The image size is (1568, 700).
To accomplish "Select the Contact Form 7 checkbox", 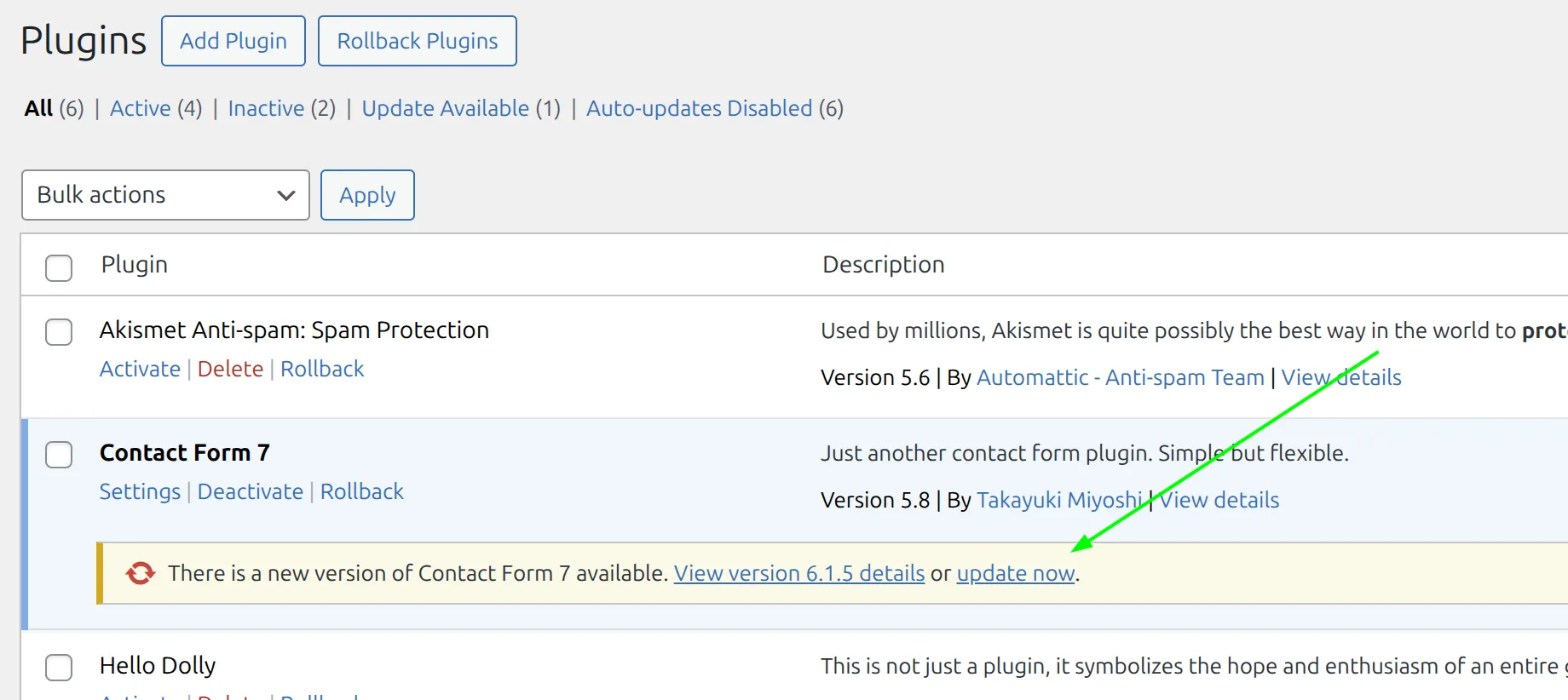I will pos(59,454).
